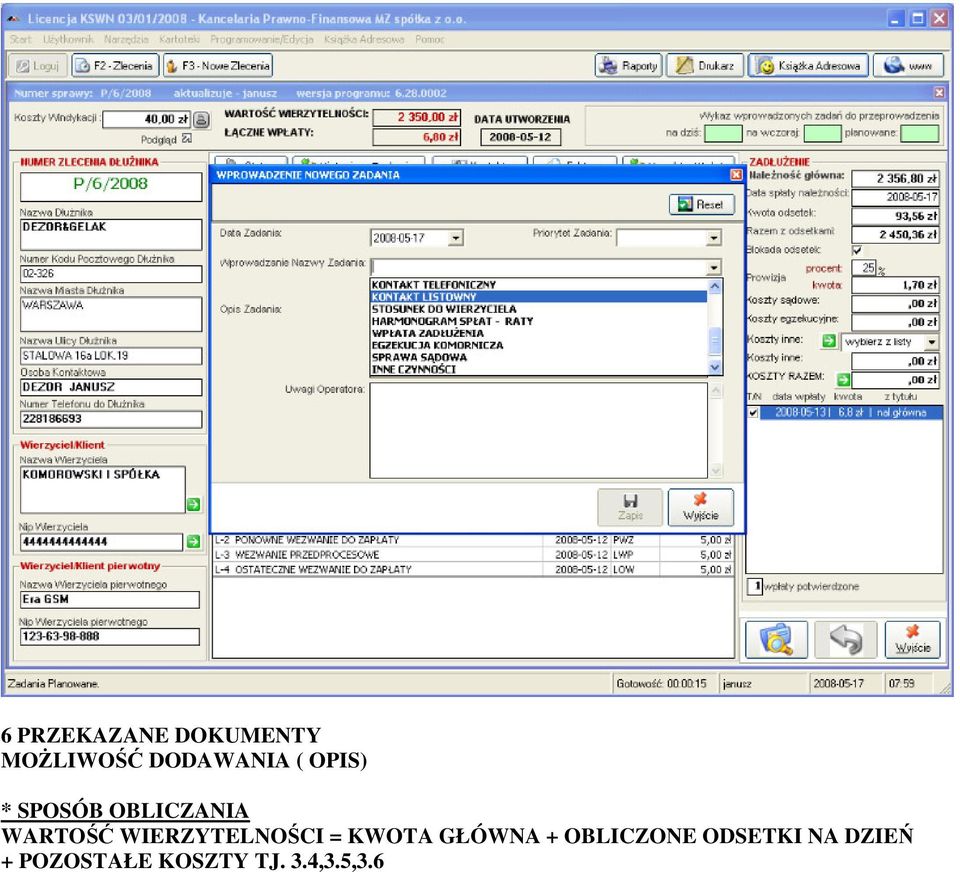The width and height of the screenshot is (960, 872).
Task: Click the Nazwa Wierzyciela pierwotnego field
Action: 110,600
